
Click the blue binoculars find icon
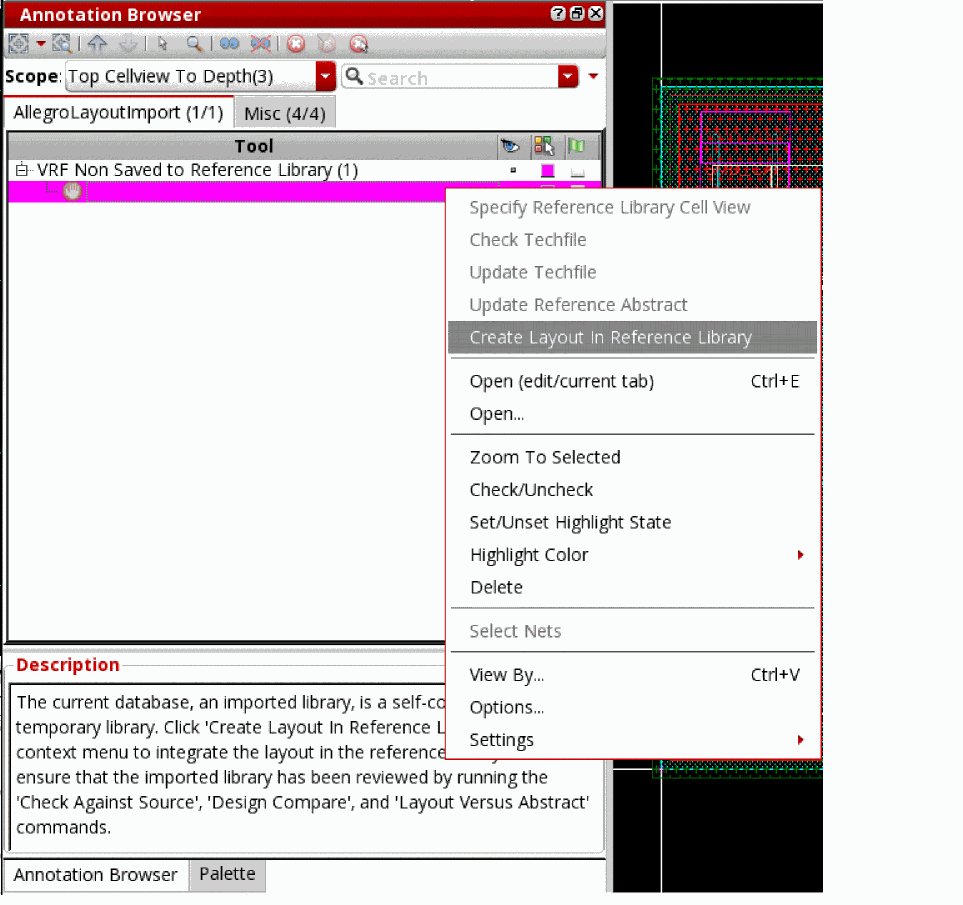point(229,44)
